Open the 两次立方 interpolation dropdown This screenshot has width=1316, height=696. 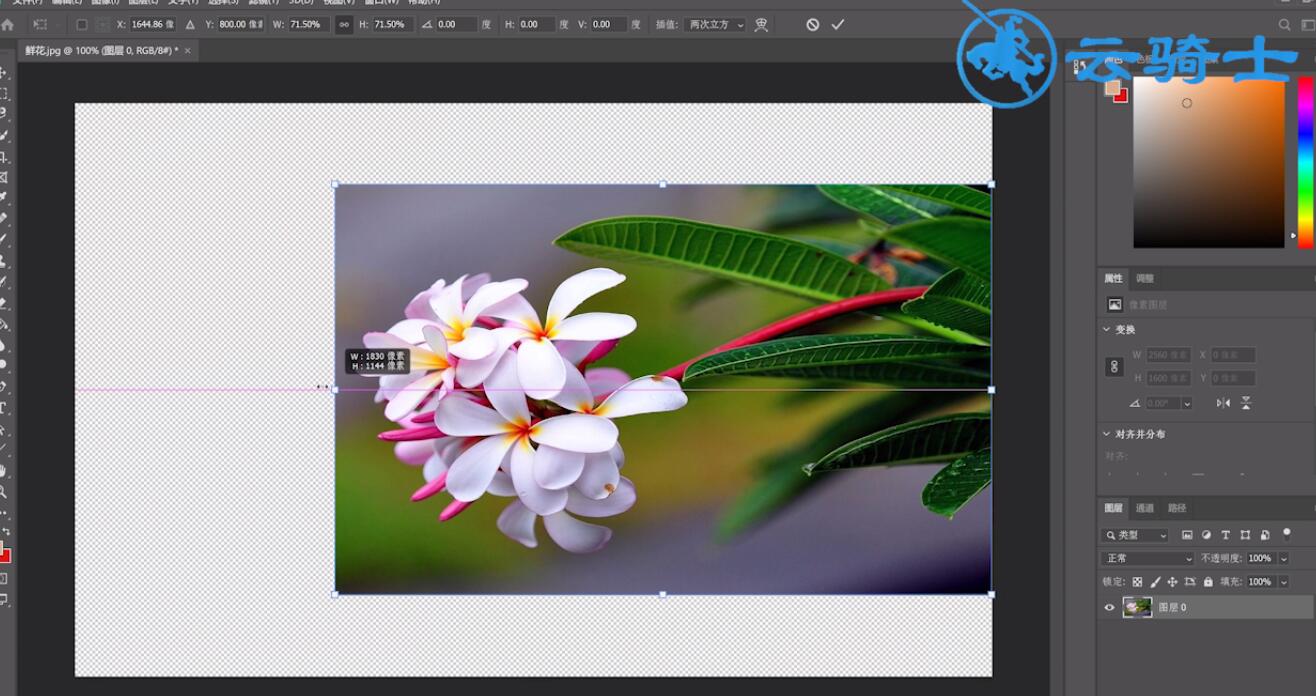[716, 24]
